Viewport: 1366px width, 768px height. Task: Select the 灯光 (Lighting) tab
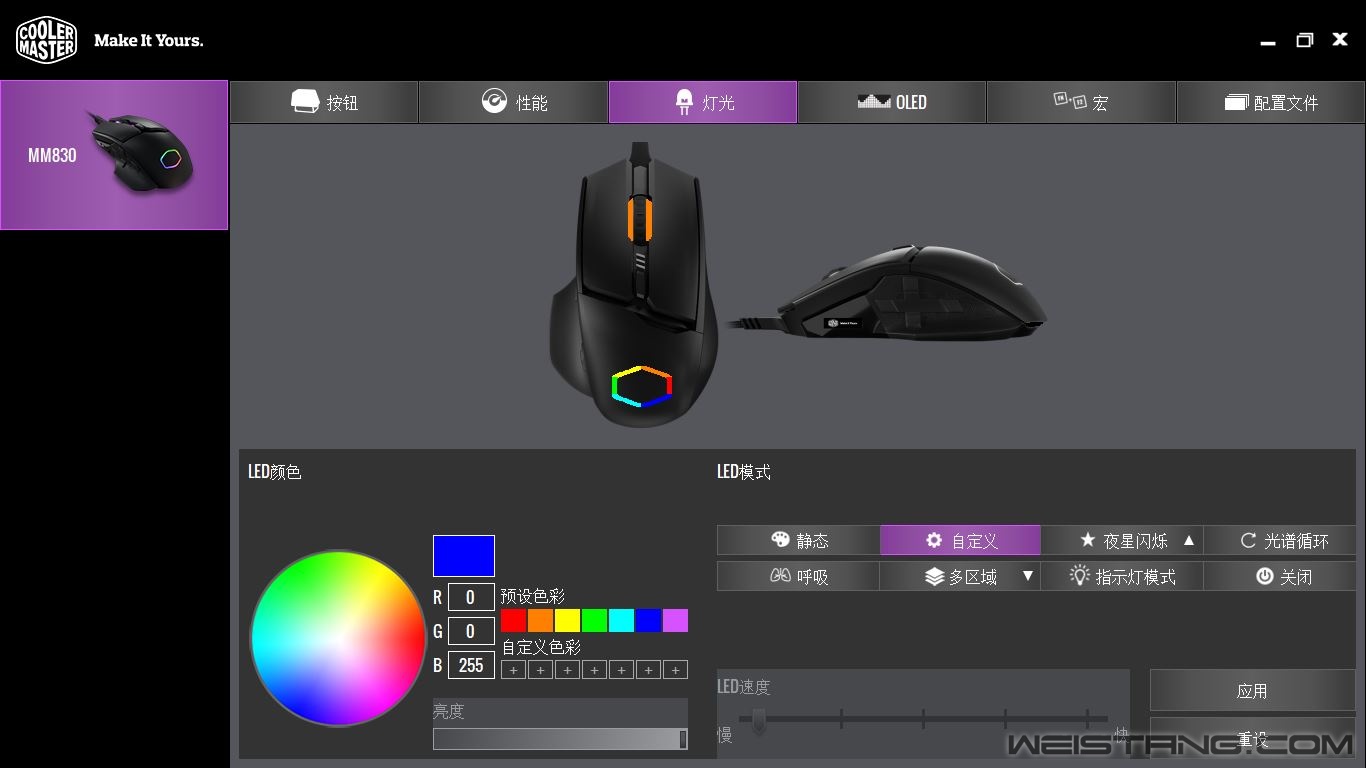703,102
